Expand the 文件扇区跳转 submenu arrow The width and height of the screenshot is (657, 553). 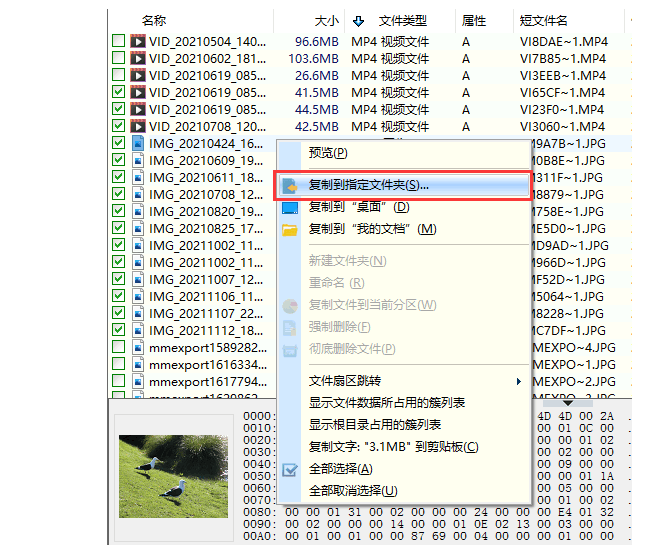click(518, 381)
